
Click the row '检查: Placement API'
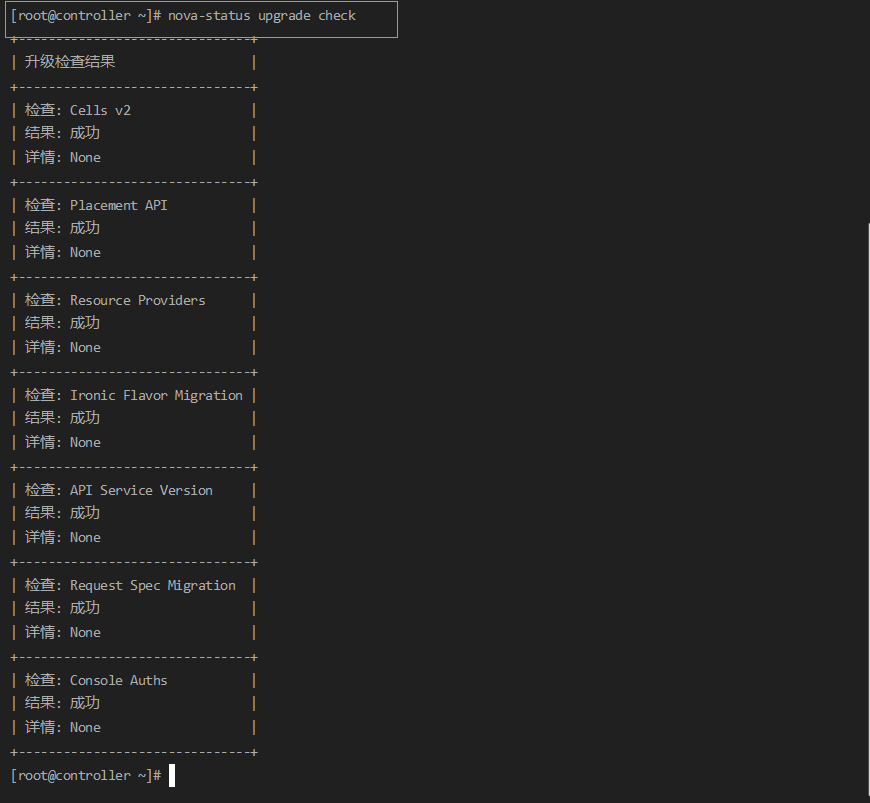pos(96,205)
